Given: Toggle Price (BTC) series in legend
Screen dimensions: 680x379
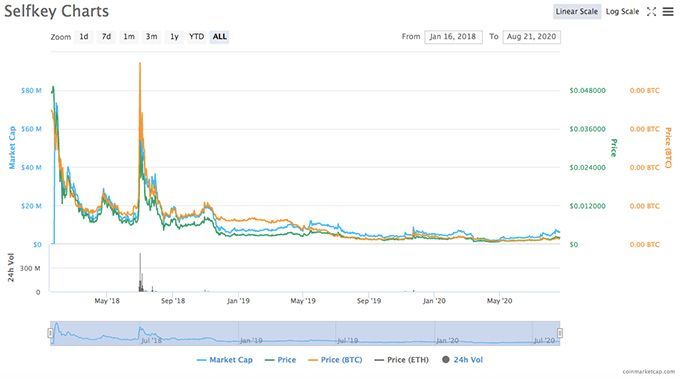Looking at the screenshot, I should (x=335, y=360).
